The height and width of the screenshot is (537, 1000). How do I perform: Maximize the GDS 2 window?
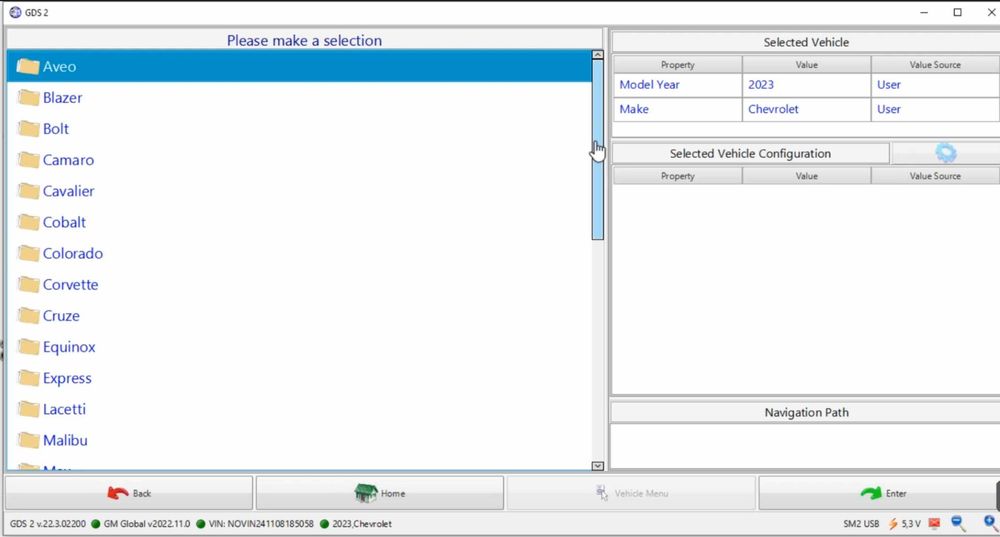957,12
